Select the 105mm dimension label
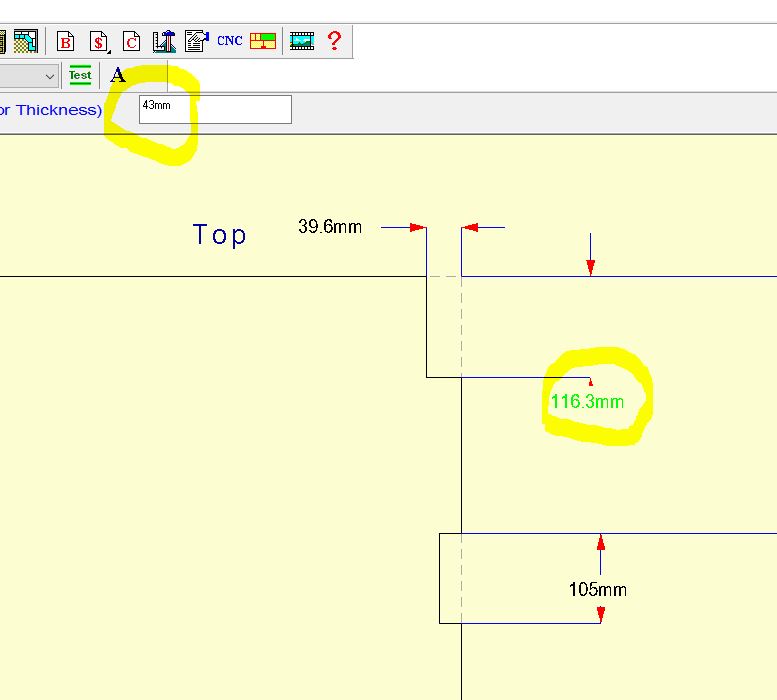This screenshot has width=777, height=700. [x=598, y=589]
